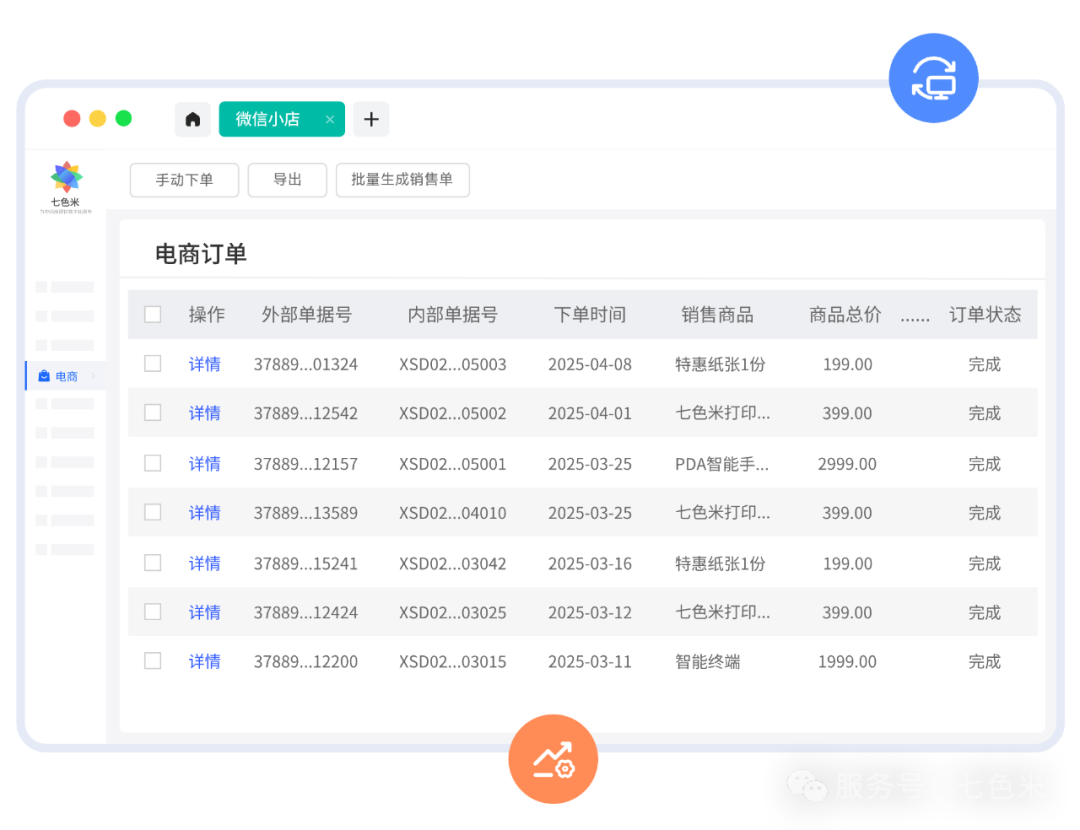The width and height of the screenshot is (1080, 830).
Task: Open 详情 for order XSD02...05002
Action: (204, 413)
